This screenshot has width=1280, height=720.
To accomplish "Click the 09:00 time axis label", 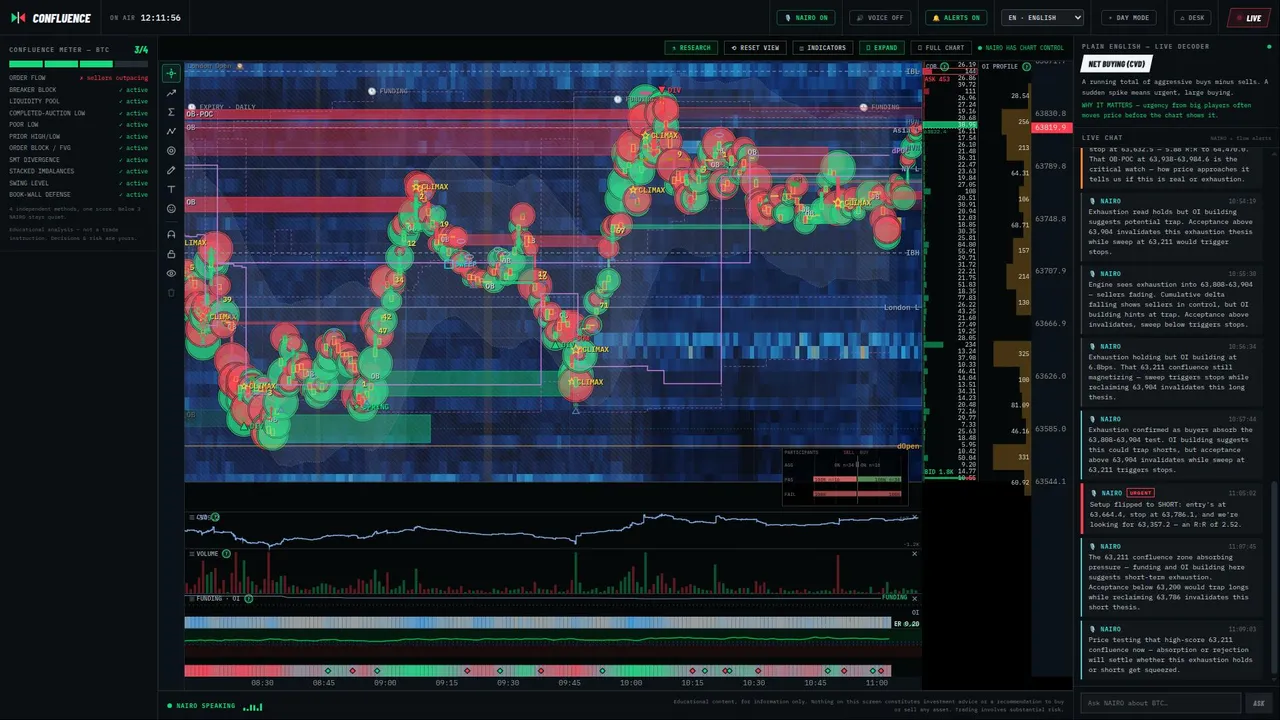I will (385, 683).
